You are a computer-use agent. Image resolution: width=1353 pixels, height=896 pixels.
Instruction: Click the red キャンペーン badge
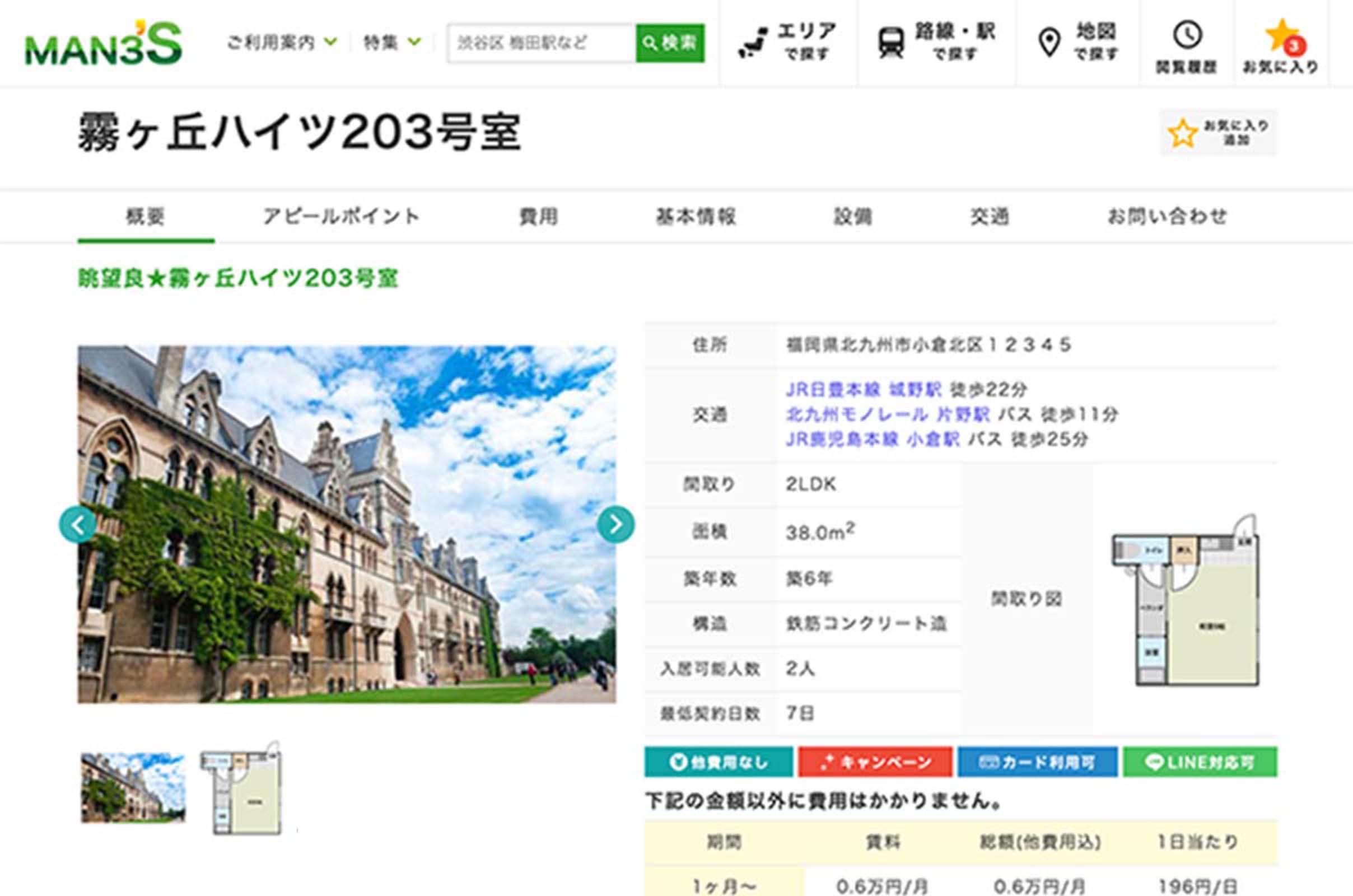875,762
